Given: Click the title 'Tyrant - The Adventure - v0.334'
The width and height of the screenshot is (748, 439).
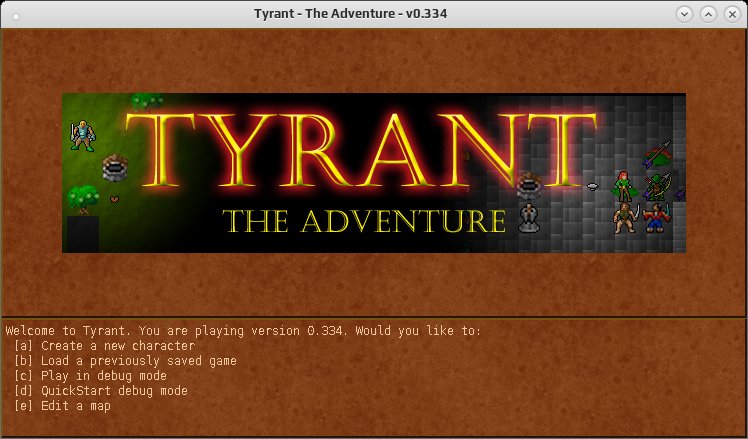Looking at the screenshot, I should 351,13.
